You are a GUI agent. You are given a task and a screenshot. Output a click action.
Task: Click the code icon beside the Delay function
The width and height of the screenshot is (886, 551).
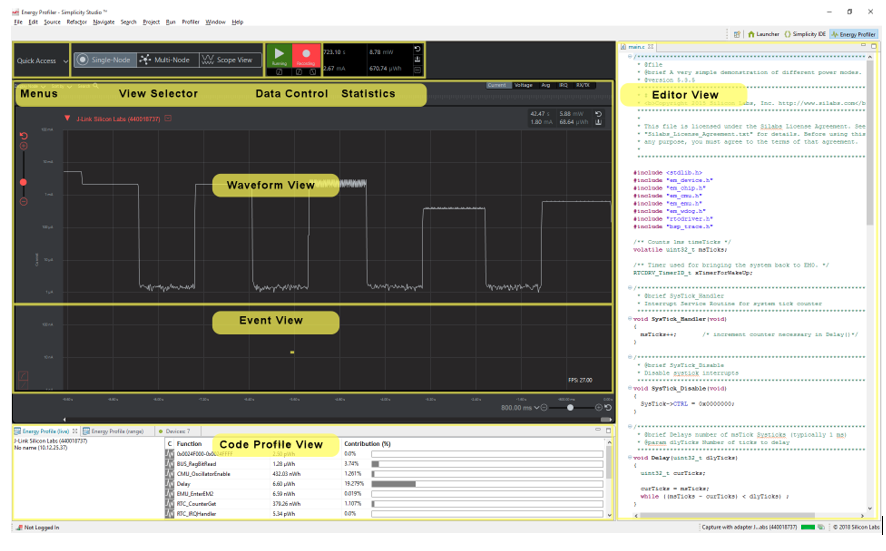[170, 484]
